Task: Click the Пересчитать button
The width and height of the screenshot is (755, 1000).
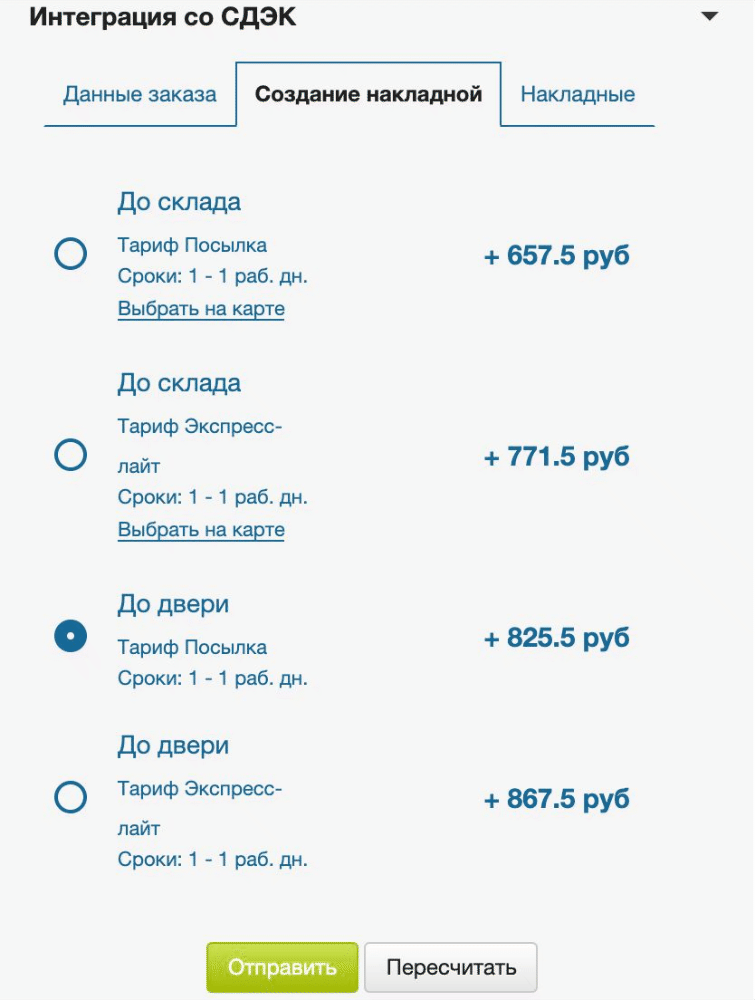Action: 451,967
